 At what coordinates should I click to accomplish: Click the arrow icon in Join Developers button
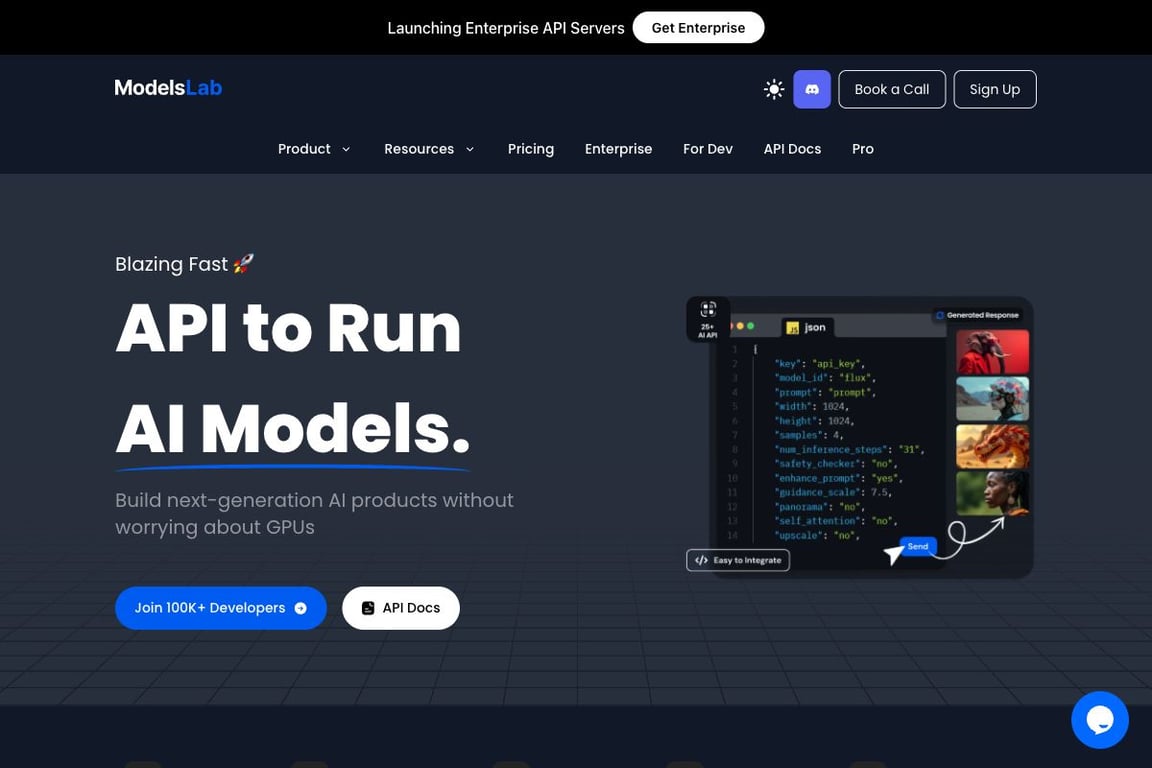click(300, 609)
